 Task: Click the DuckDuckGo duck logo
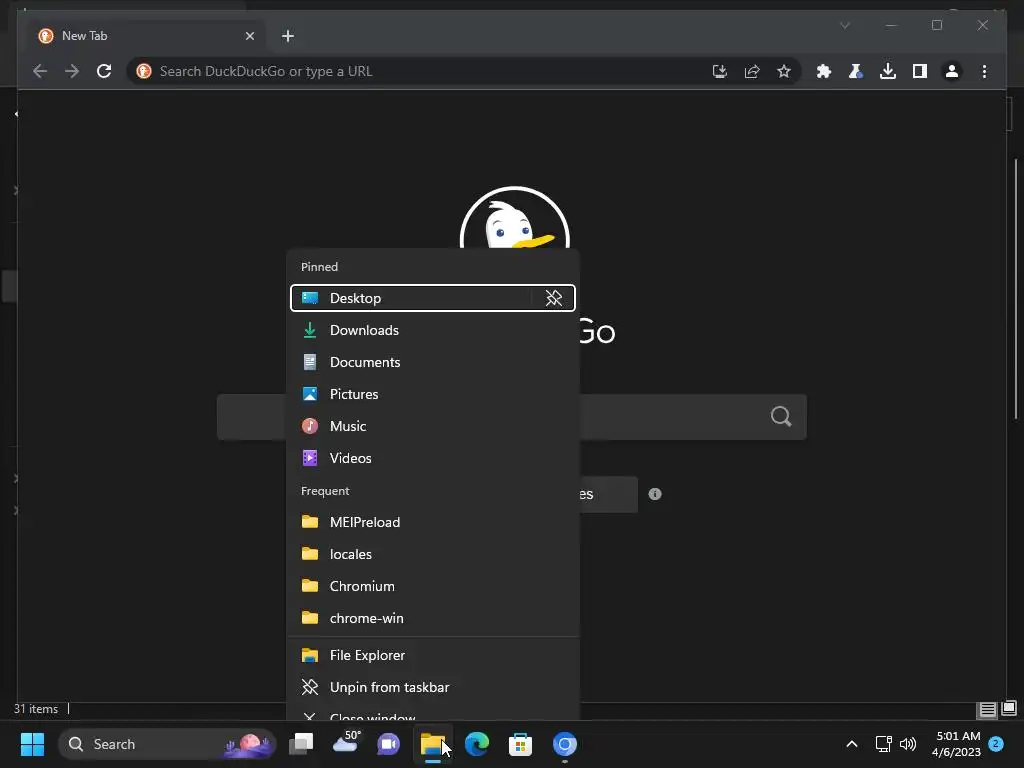(515, 218)
